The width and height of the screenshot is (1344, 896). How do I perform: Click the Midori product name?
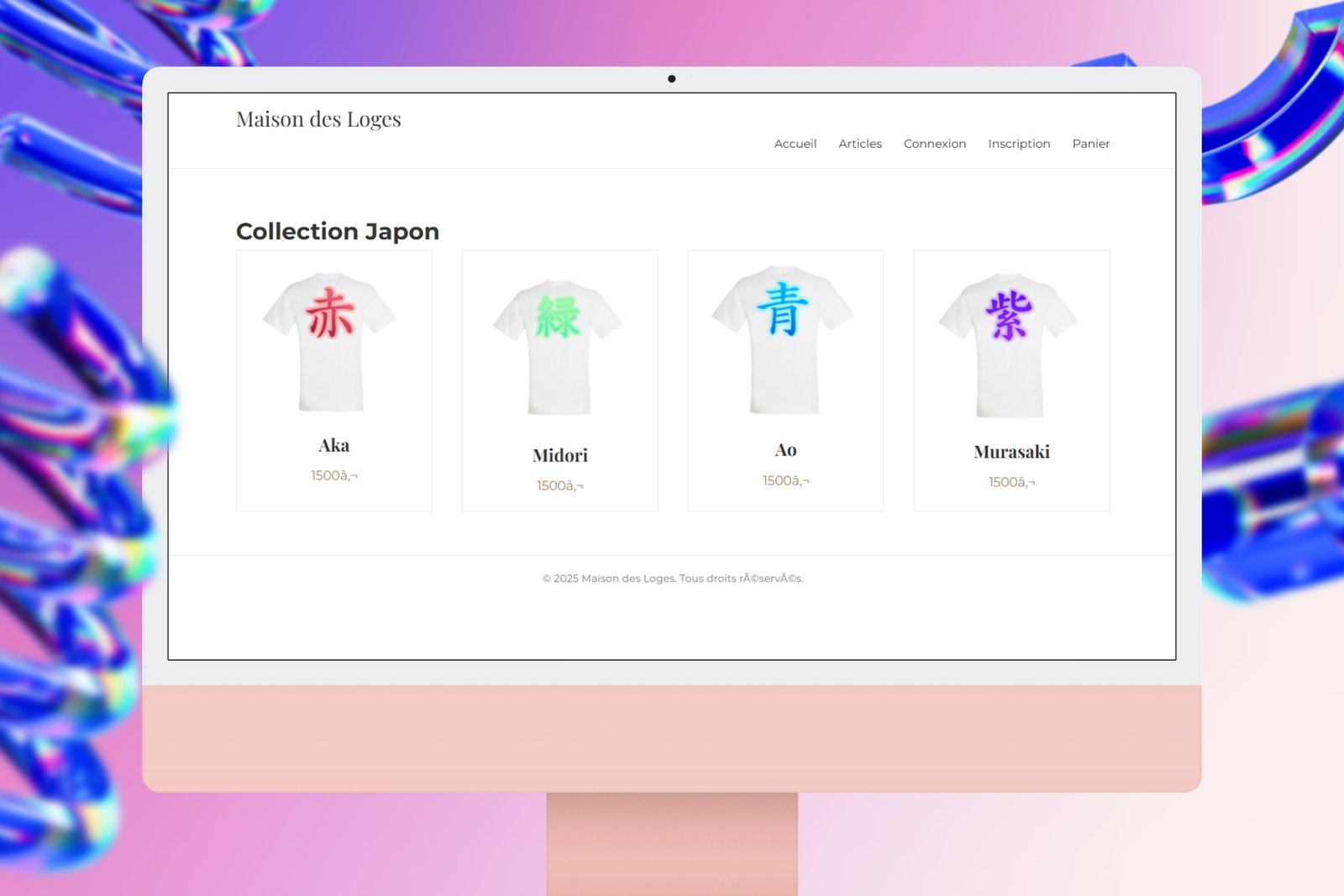coord(559,455)
